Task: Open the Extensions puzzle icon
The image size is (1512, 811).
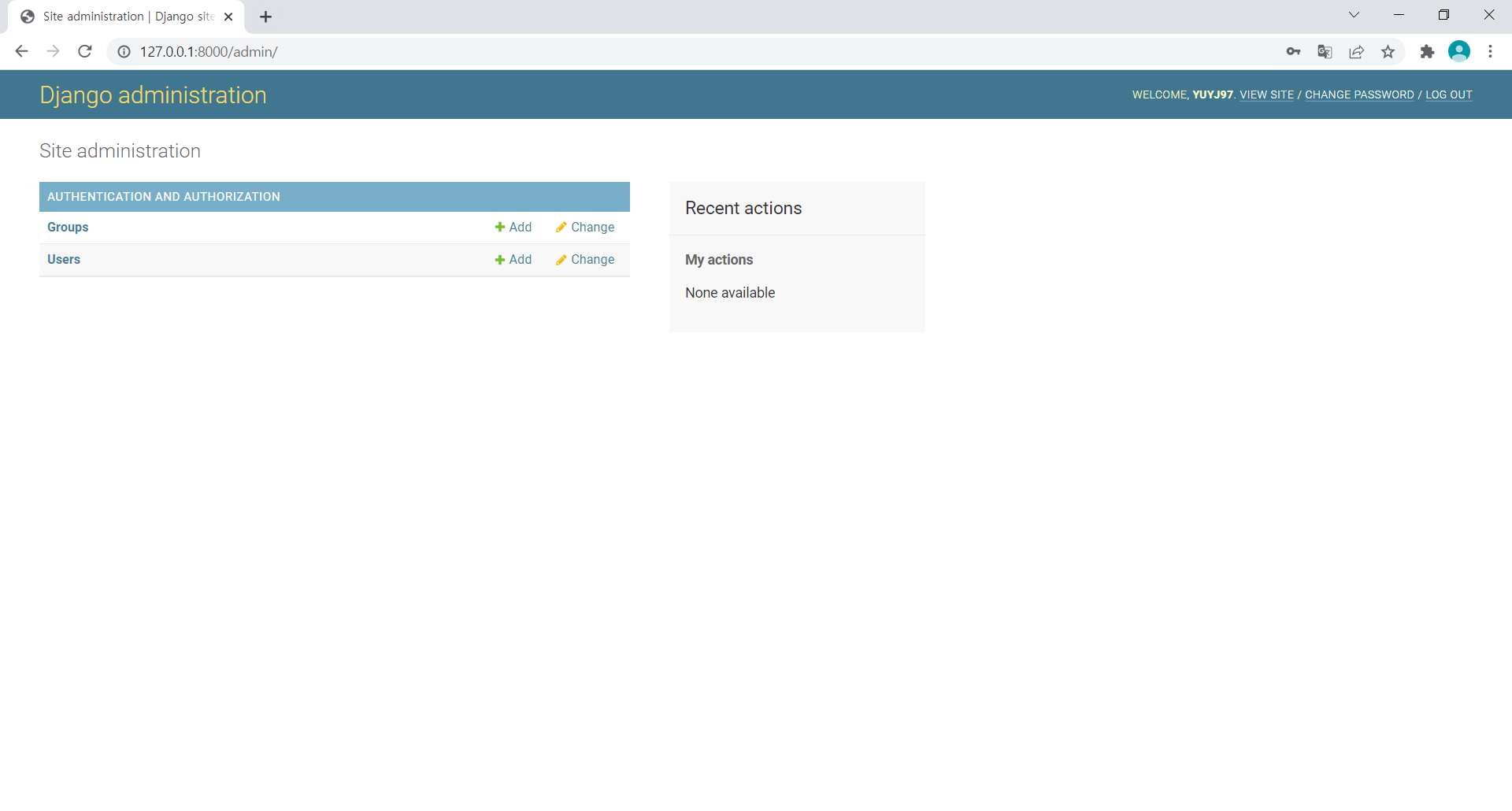Action: pyautogui.click(x=1427, y=52)
